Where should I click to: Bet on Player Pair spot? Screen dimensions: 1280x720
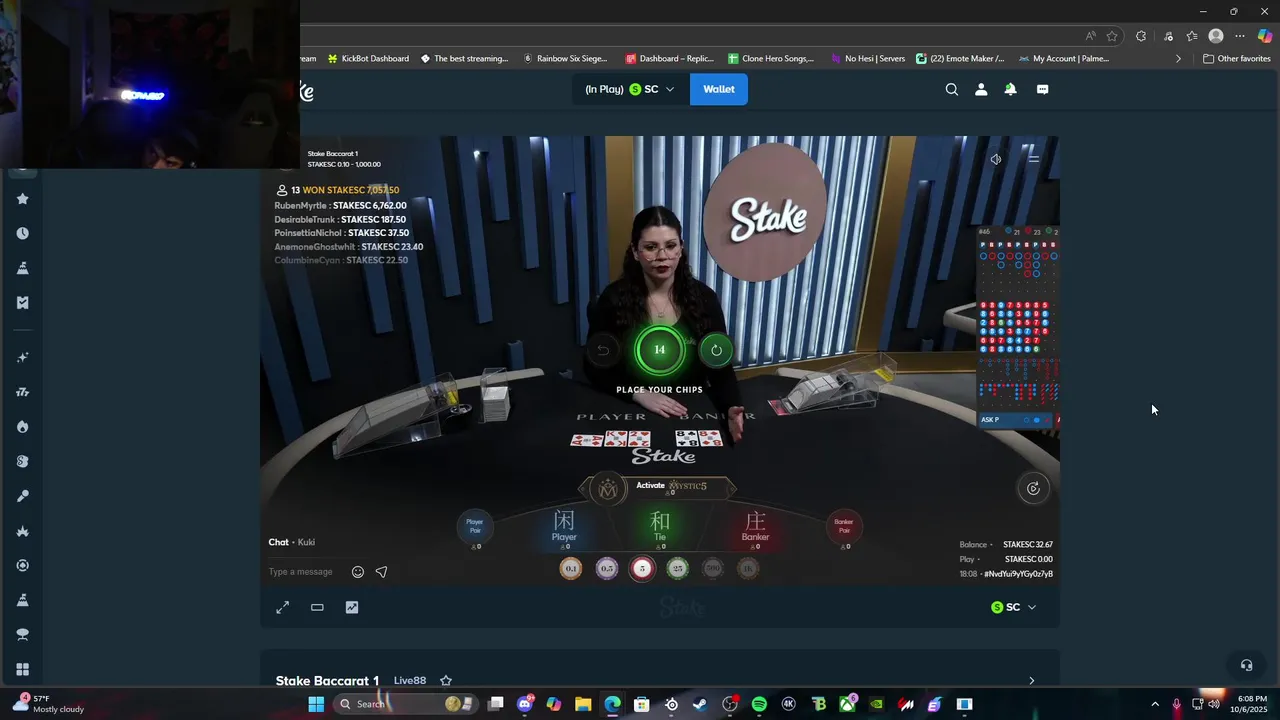click(475, 529)
